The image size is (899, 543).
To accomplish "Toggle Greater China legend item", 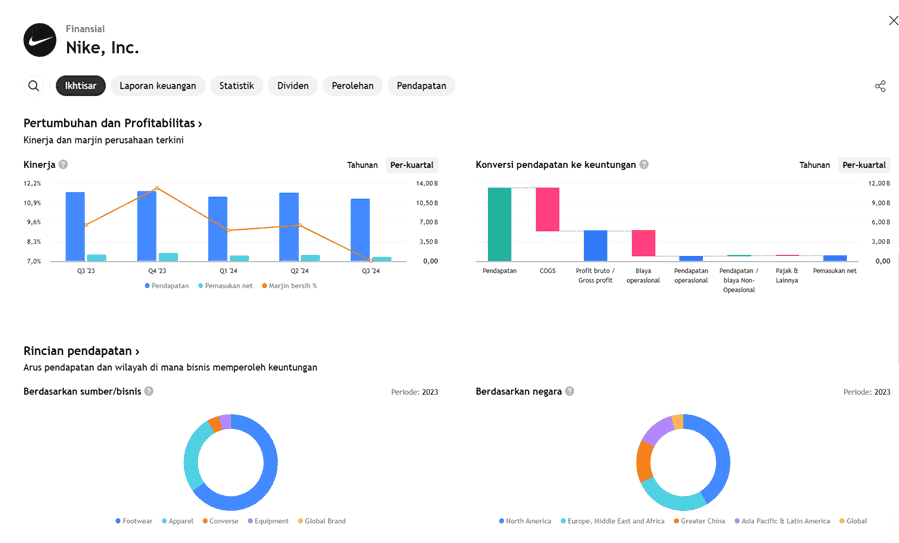I will [699, 521].
